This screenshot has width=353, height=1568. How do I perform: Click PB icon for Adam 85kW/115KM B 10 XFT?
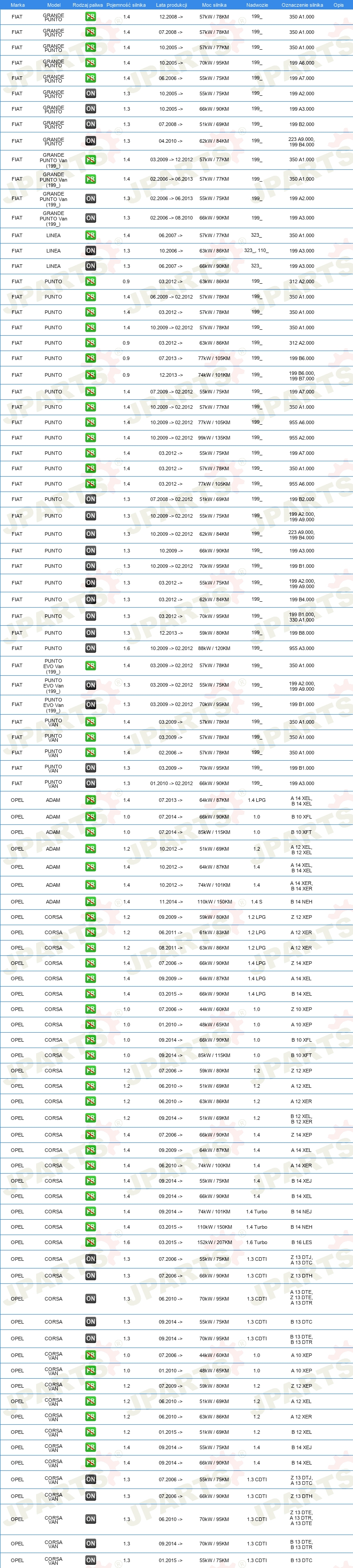[90, 832]
